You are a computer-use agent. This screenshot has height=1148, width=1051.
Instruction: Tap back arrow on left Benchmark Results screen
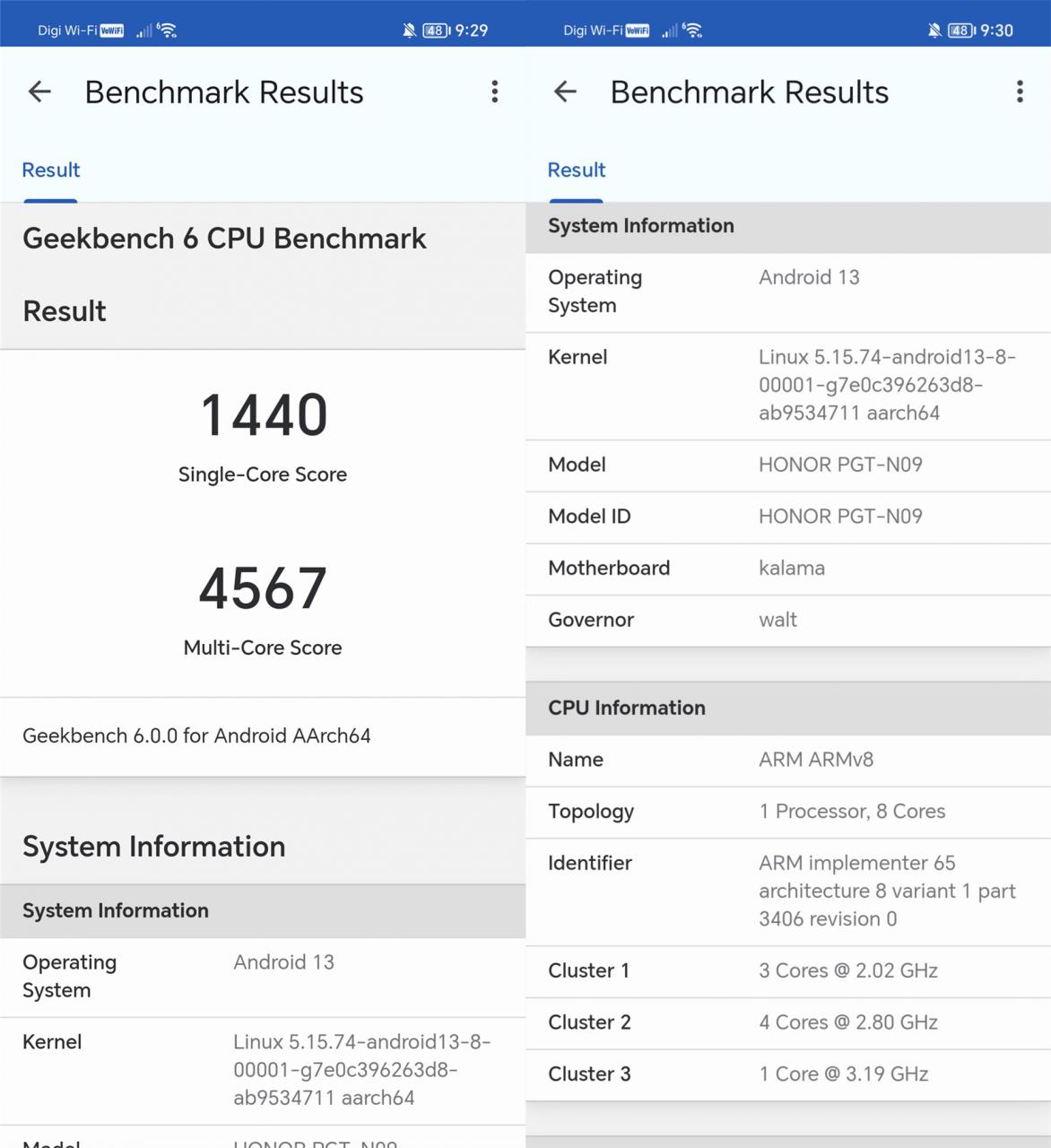point(39,91)
